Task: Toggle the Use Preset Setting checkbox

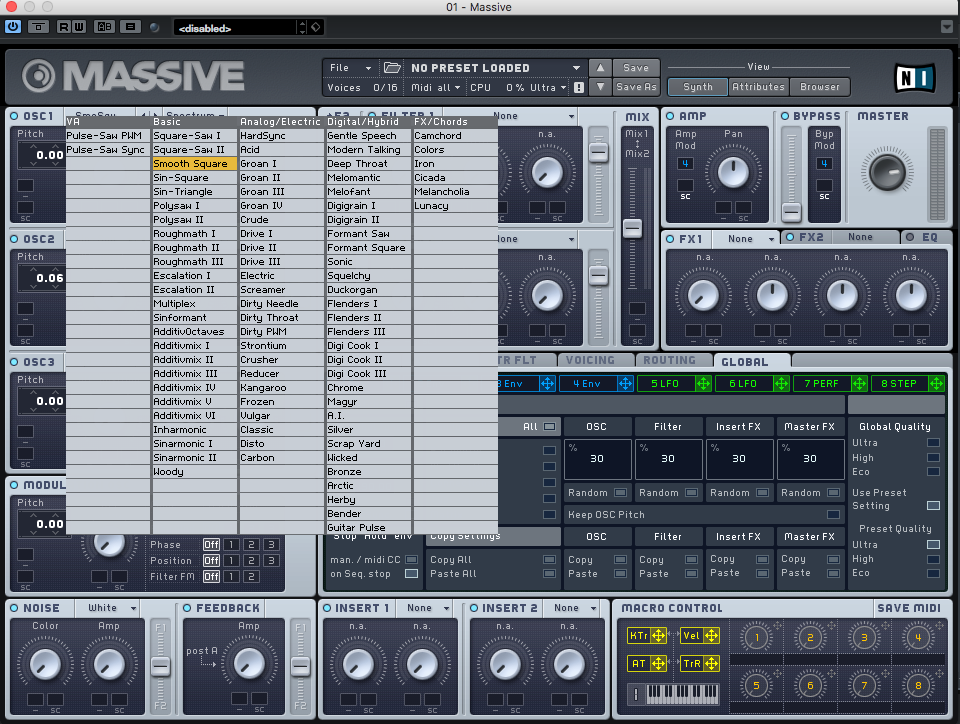Action: pos(934,506)
